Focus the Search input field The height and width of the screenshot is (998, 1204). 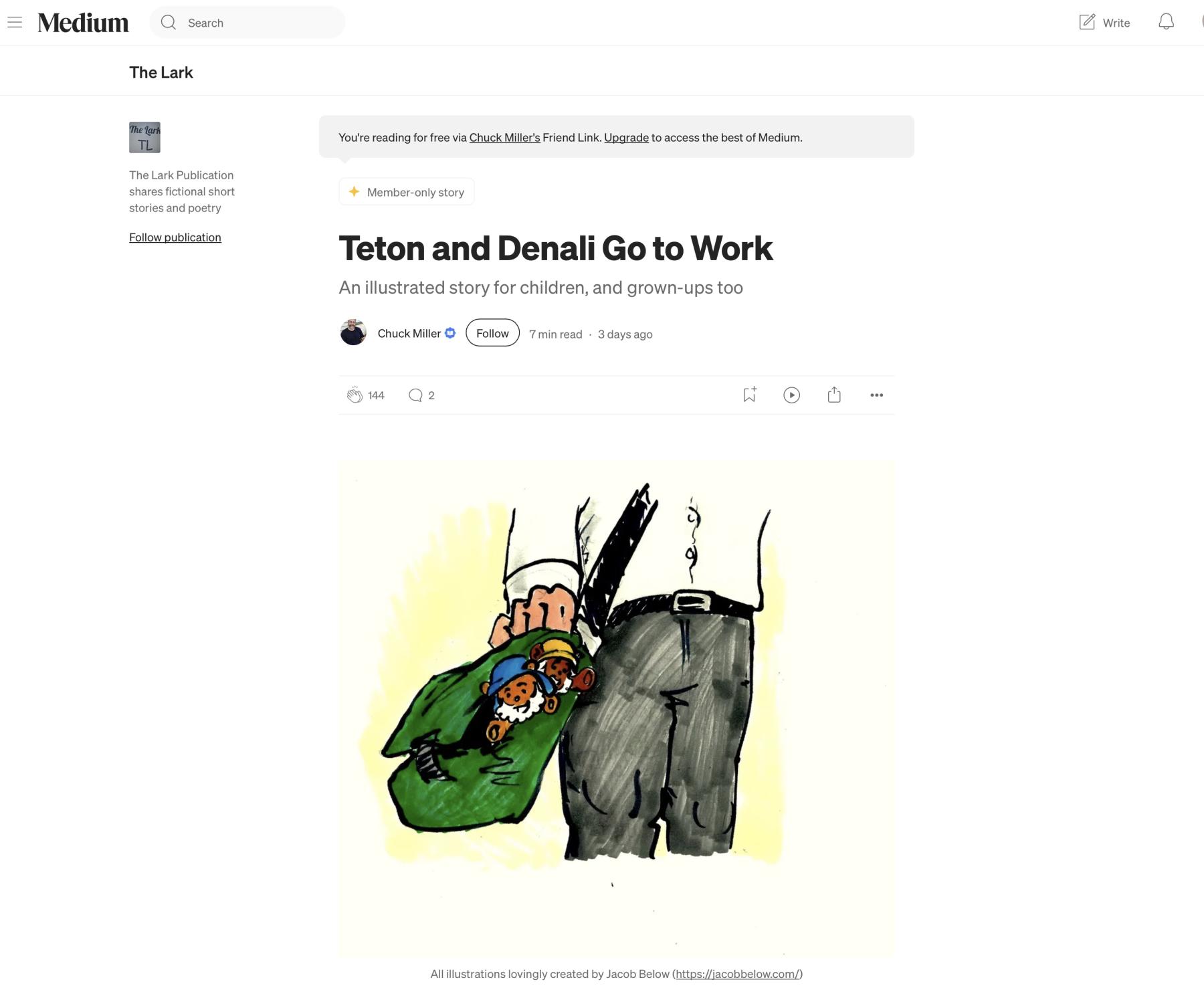click(247, 23)
